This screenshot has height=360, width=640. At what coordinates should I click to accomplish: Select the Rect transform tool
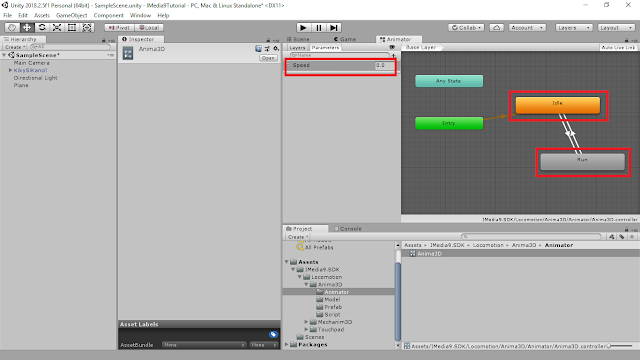(x=72, y=27)
